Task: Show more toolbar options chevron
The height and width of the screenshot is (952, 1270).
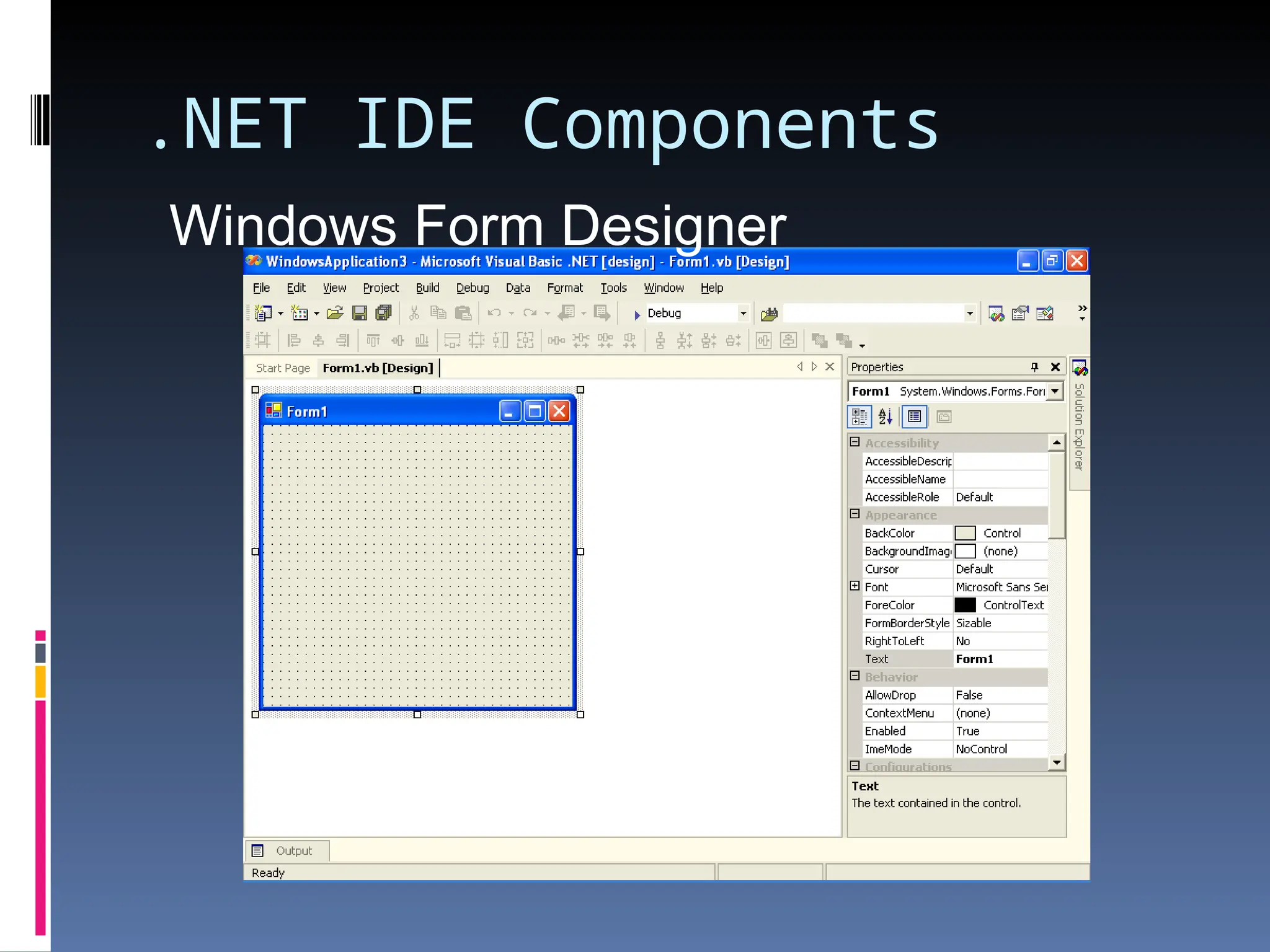Action: (1082, 312)
